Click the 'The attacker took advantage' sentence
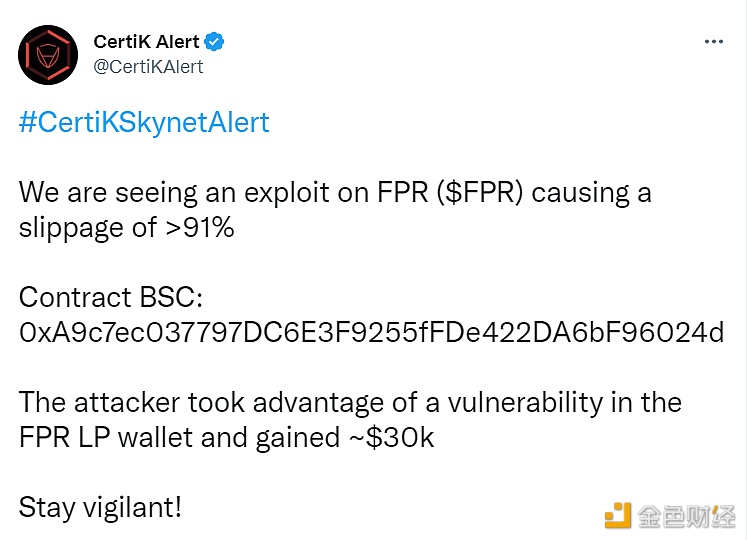This screenshot has width=747, height=540. click(x=201, y=402)
